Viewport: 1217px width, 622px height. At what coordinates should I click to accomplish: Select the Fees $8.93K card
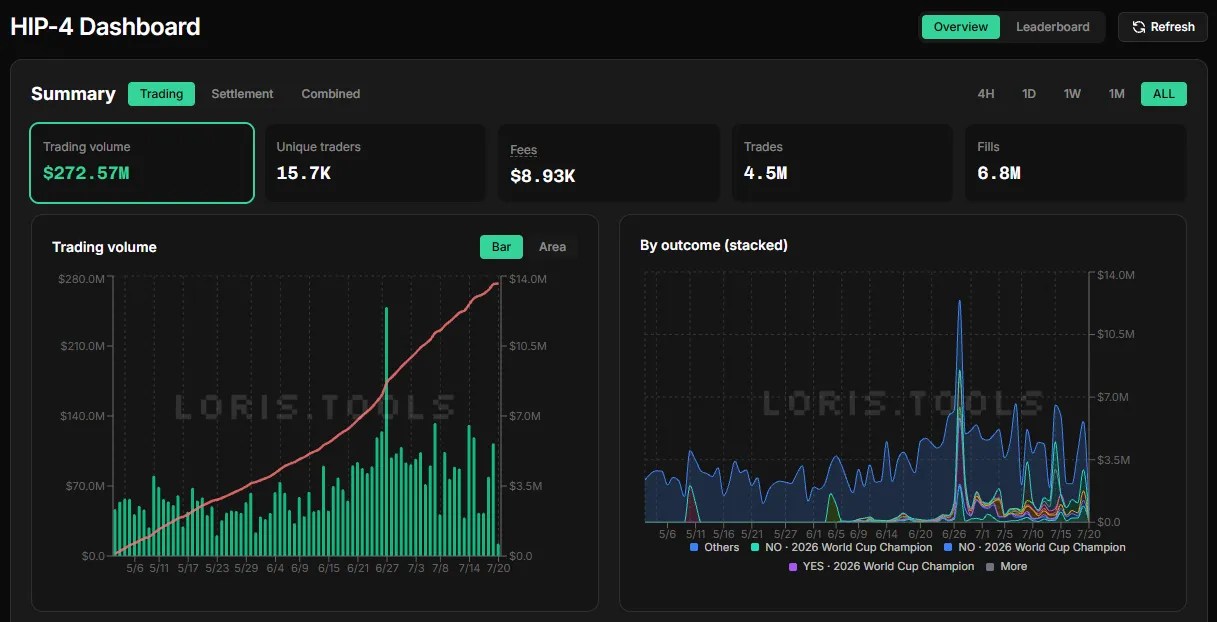click(x=609, y=163)
